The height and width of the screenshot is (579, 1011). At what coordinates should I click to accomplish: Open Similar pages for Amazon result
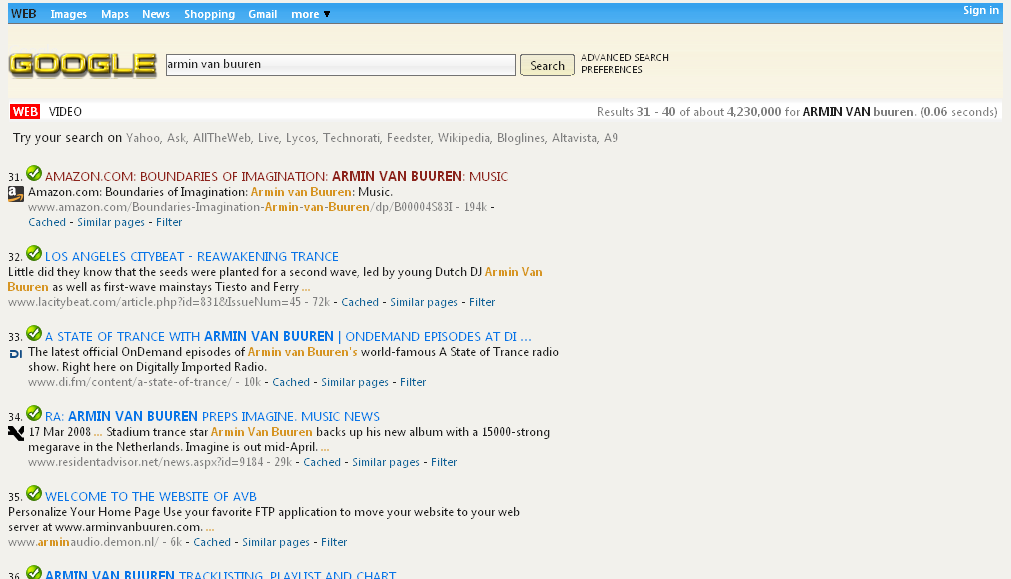(111, 222)
